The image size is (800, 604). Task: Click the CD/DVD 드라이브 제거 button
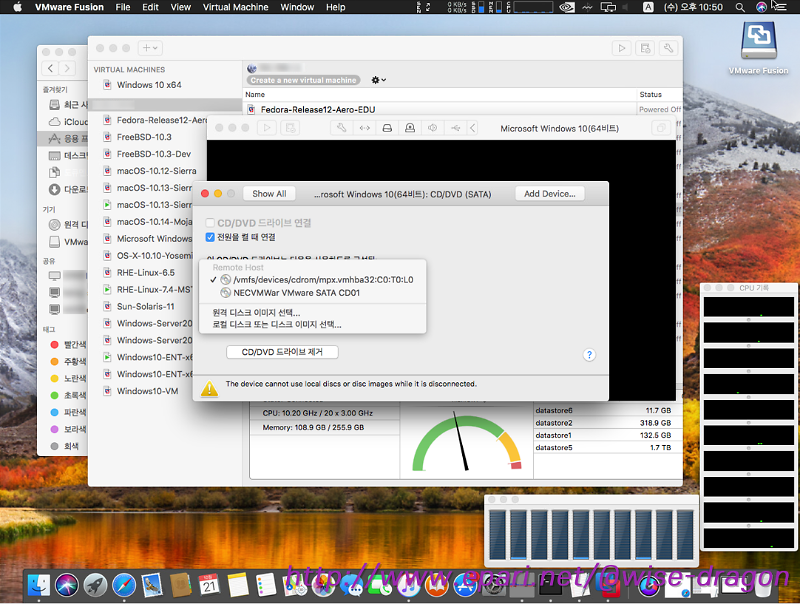[282, 352]
